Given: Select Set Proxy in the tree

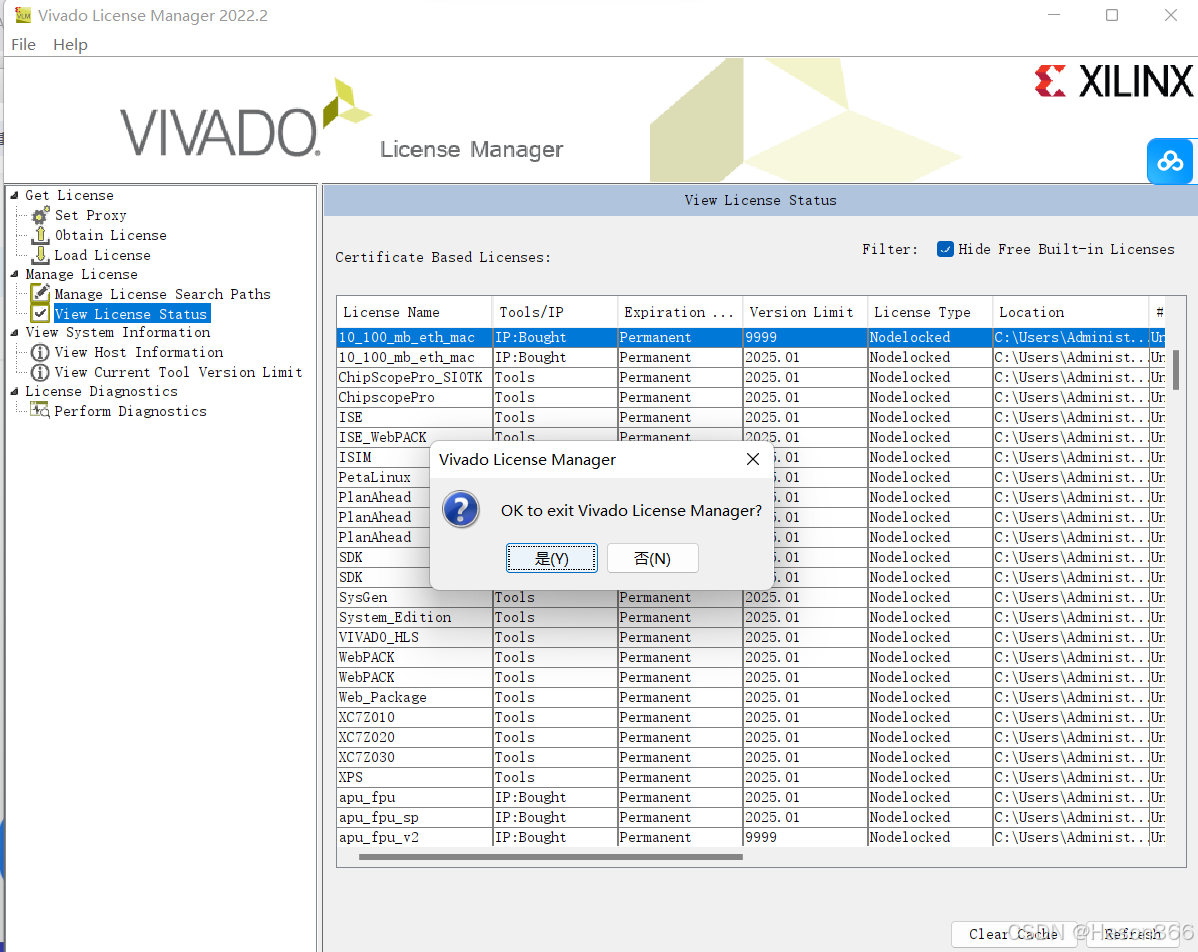Looking at the screenshot, I should pyautogui.click(x=90, y=215).
